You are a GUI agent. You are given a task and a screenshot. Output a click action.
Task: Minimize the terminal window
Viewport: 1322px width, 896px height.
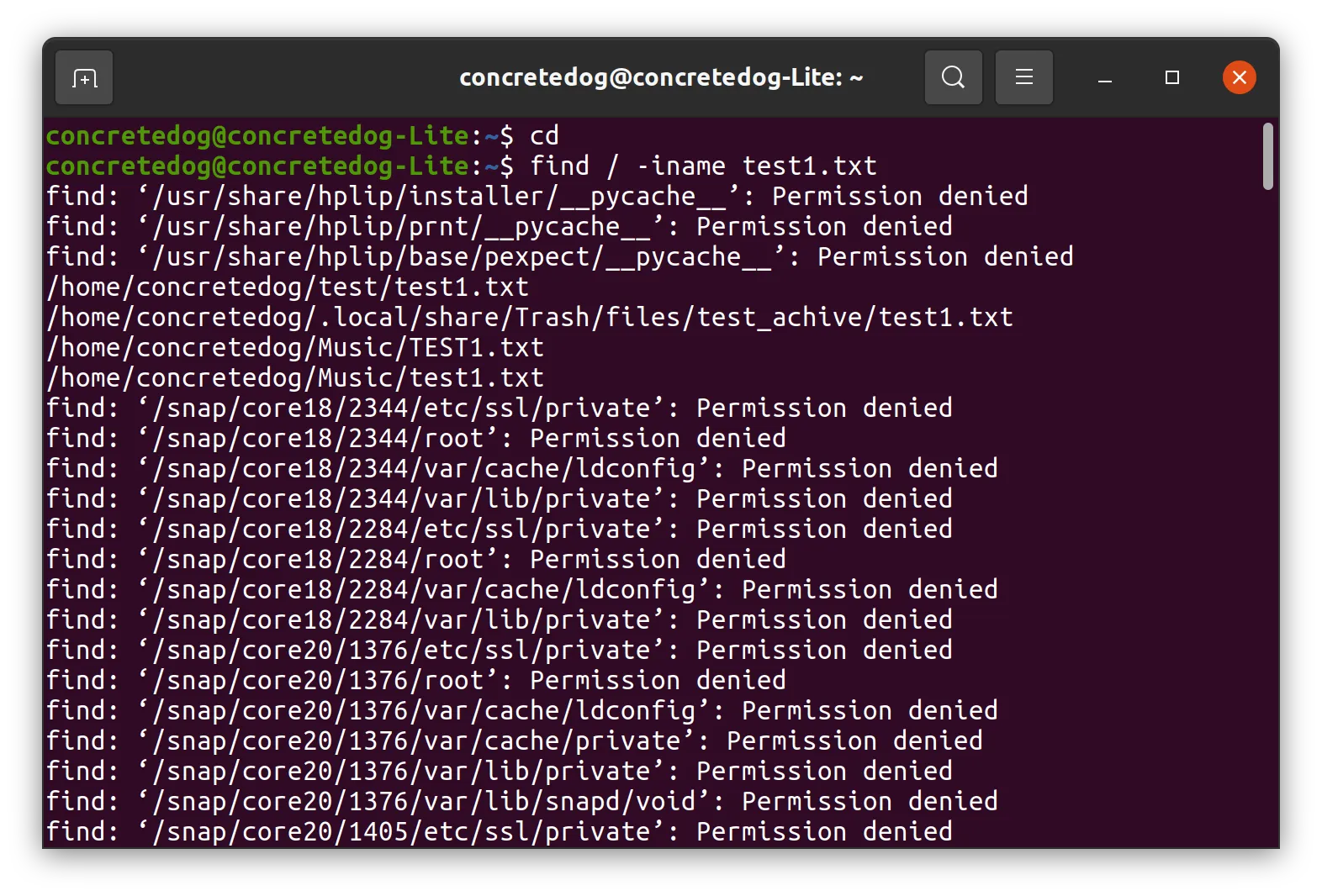[1105, 78]
